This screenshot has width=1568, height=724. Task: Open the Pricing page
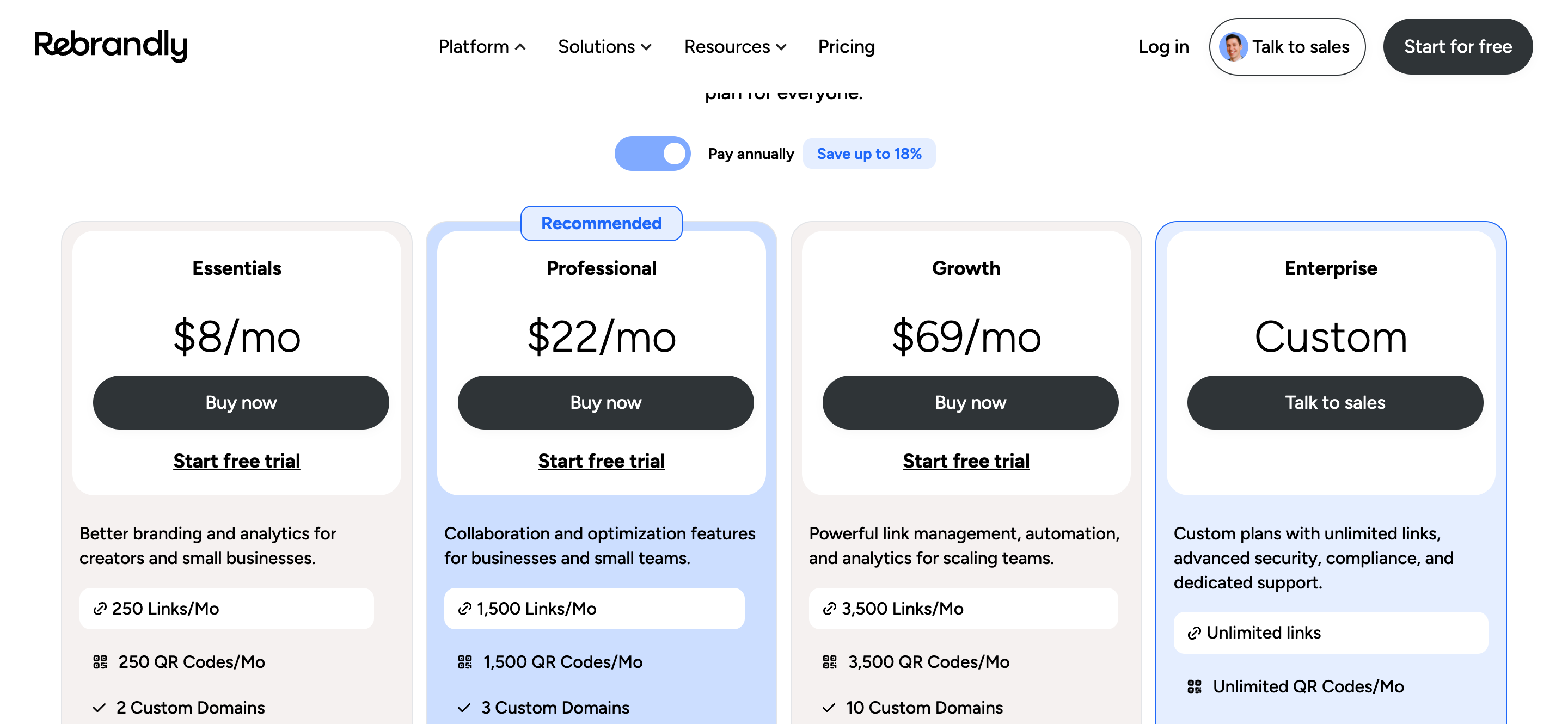(x=846, y=46)
